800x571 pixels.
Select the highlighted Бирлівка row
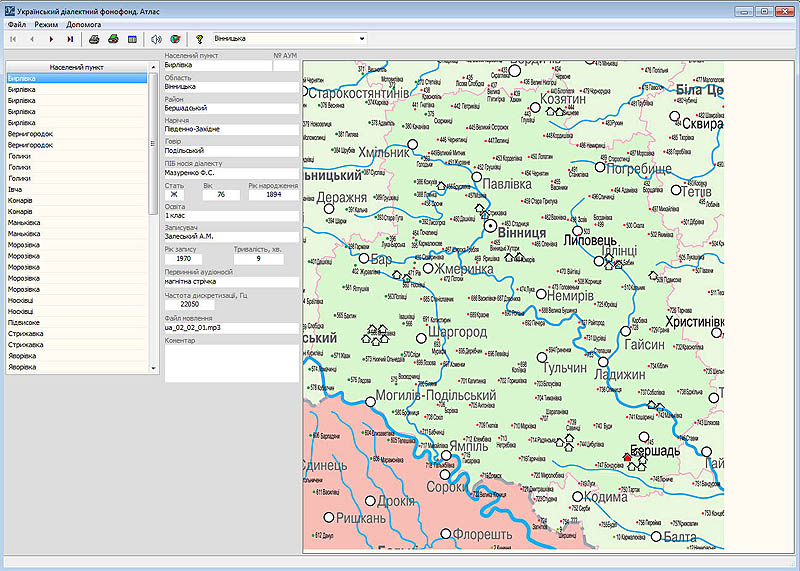pos(77,79)
